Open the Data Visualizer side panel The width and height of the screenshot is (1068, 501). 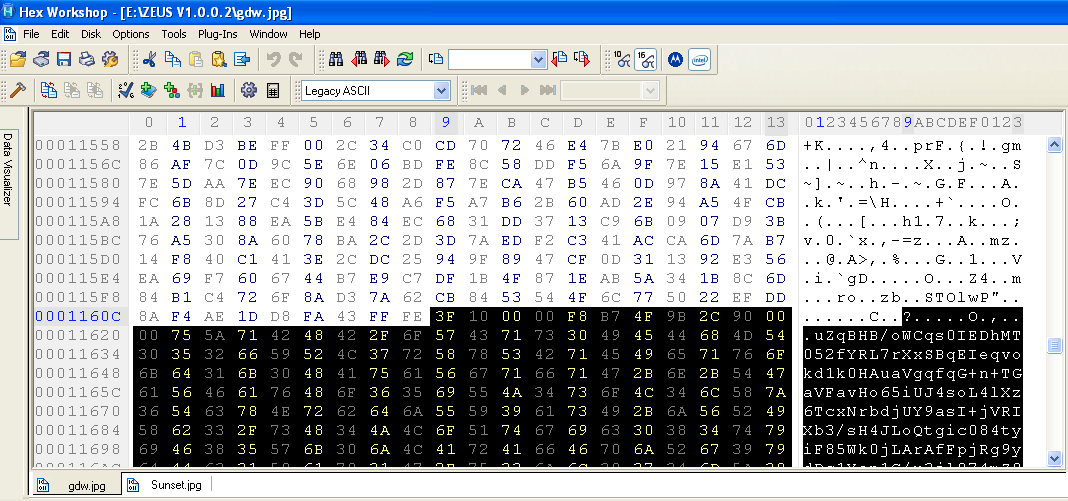coord(8,184)
